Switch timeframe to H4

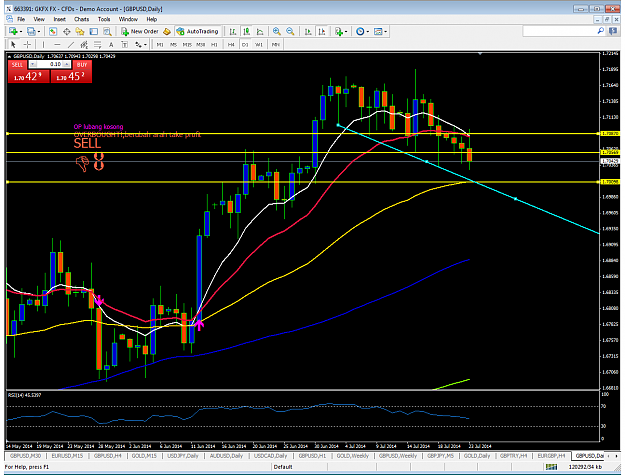[x=231, y=45]
